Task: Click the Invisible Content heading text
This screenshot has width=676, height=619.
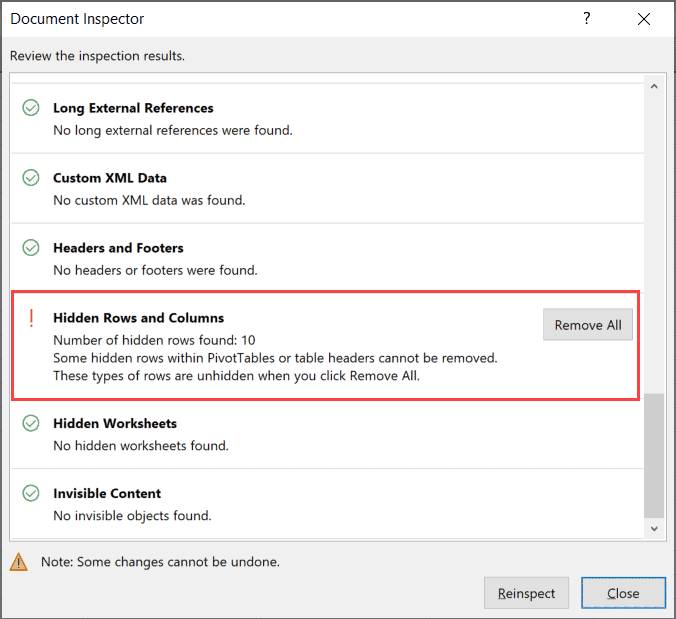Action: tap(107, 493)
